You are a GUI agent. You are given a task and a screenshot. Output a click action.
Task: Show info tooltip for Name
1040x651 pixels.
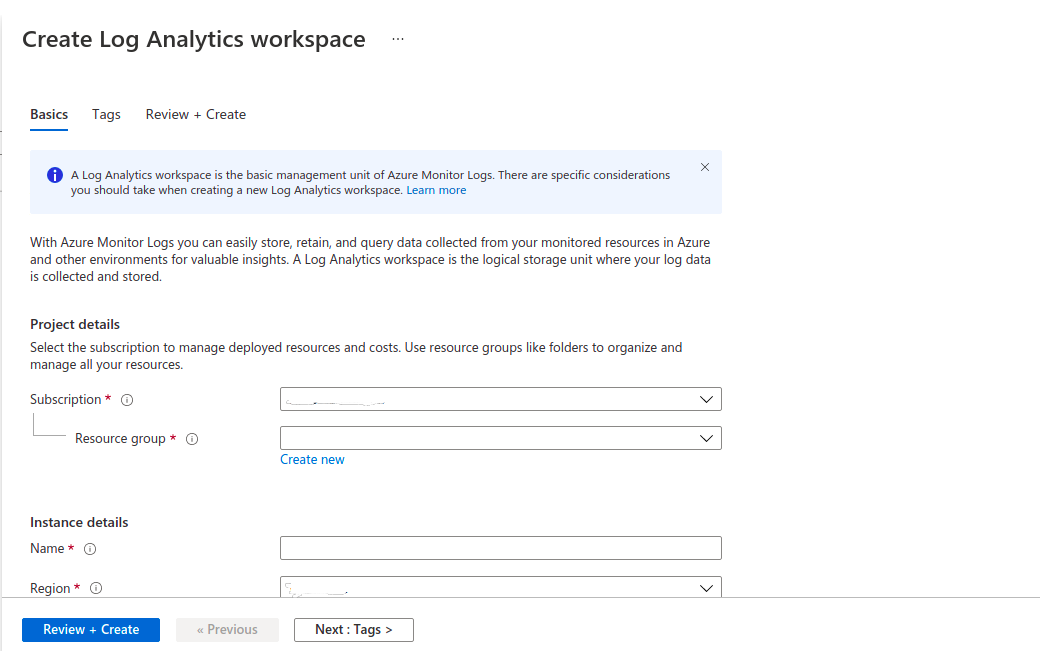click(x=90, y=549)
